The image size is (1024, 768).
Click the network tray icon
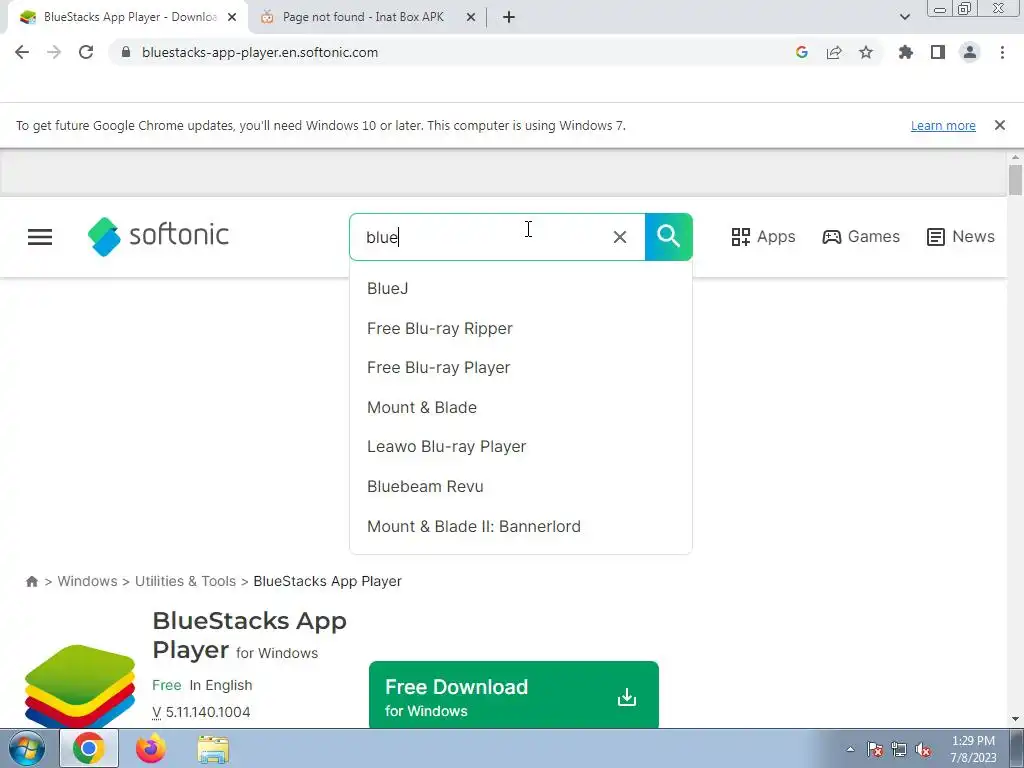(x=899, y=749)
